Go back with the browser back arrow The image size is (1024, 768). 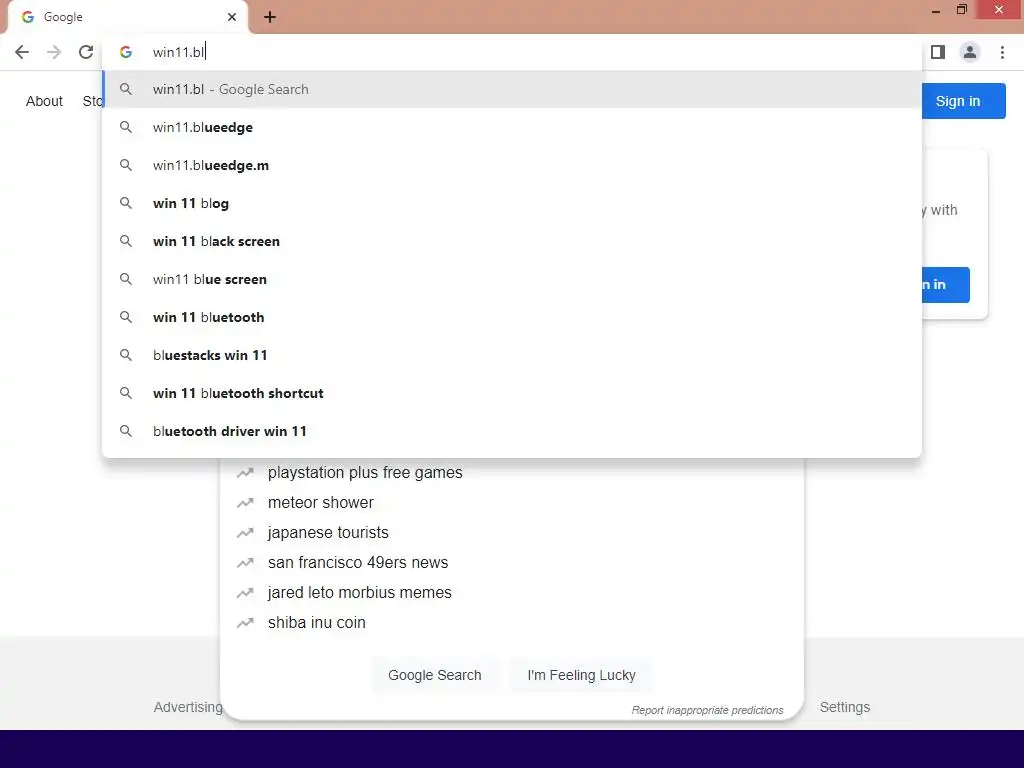pos(22,52)
